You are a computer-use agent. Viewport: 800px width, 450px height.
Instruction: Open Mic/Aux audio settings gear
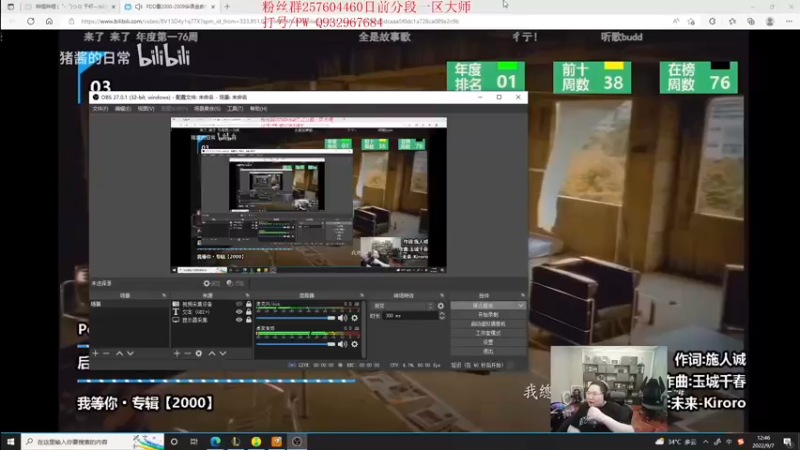(355, 318)
